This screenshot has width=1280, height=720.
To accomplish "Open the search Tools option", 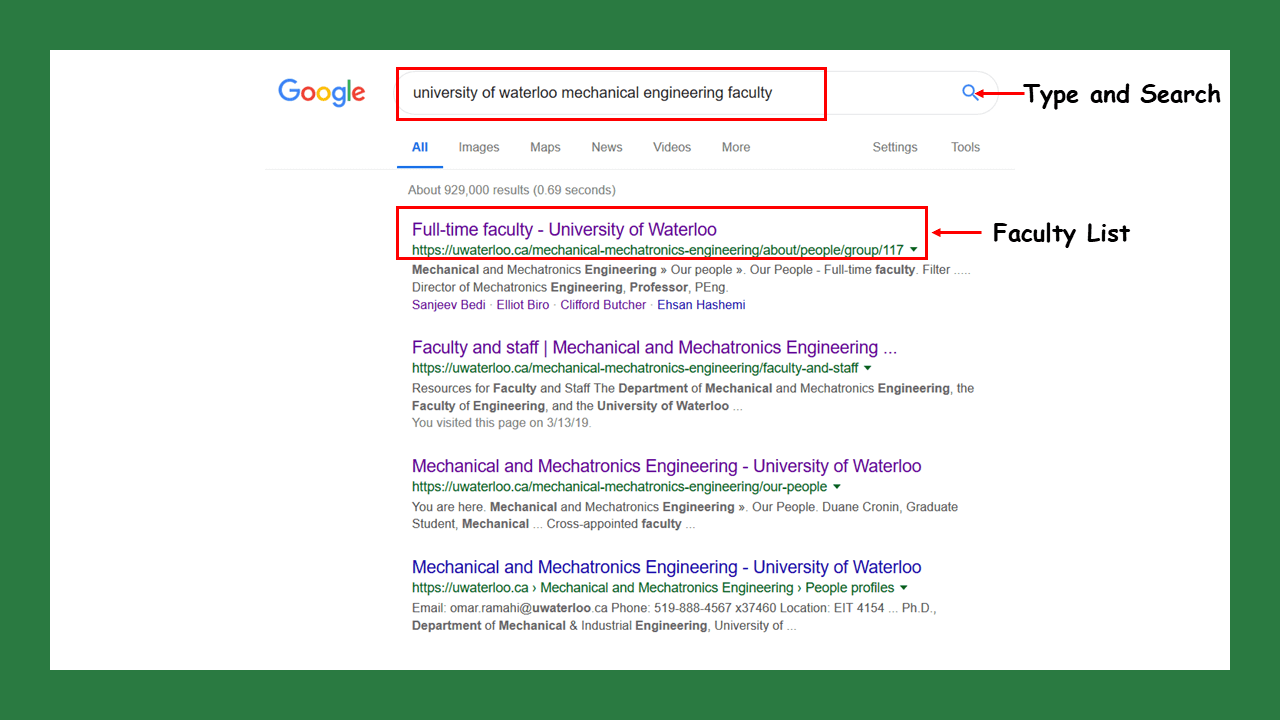I will tap(965, 147).
